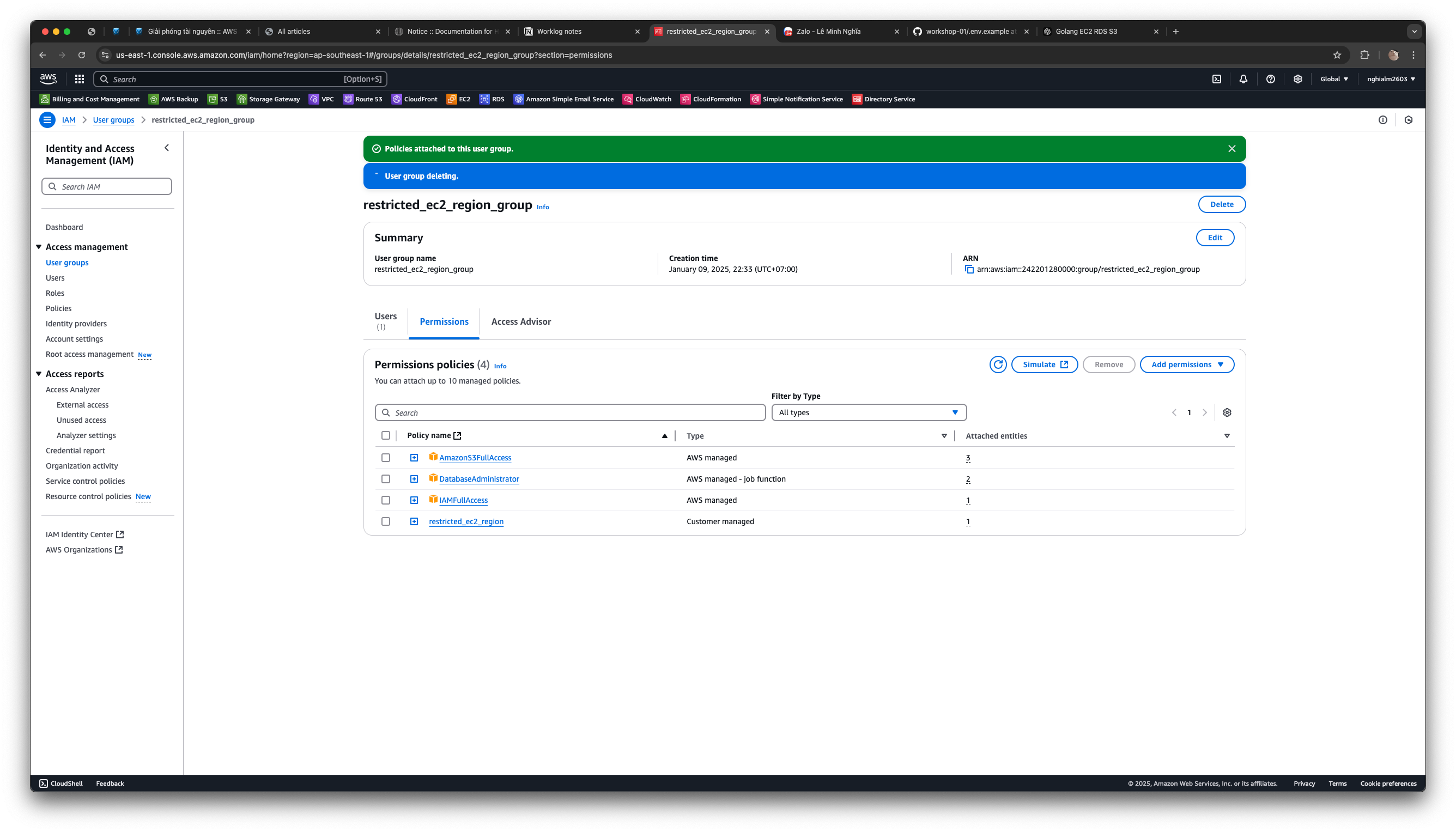Open Simple Notification Service shortcut
The width and height of the screenshot is (1456, 832).
(797, 99)
